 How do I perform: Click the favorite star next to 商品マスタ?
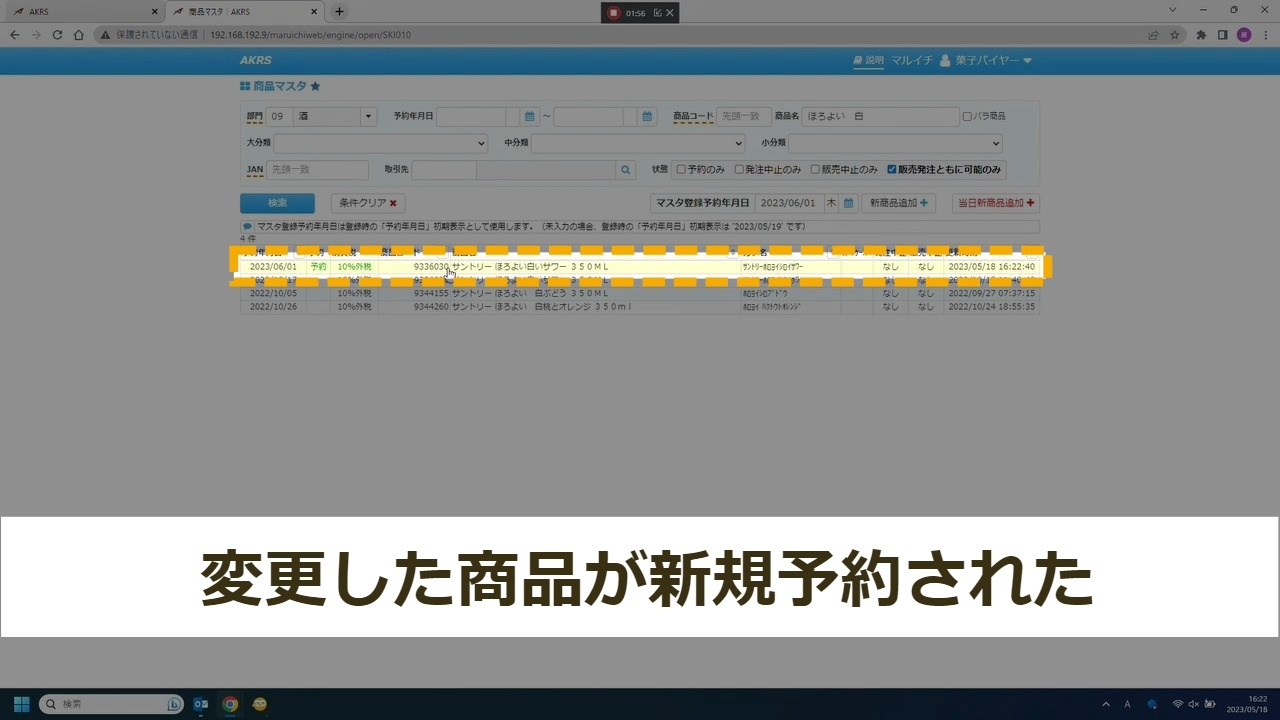pos(315,87)
